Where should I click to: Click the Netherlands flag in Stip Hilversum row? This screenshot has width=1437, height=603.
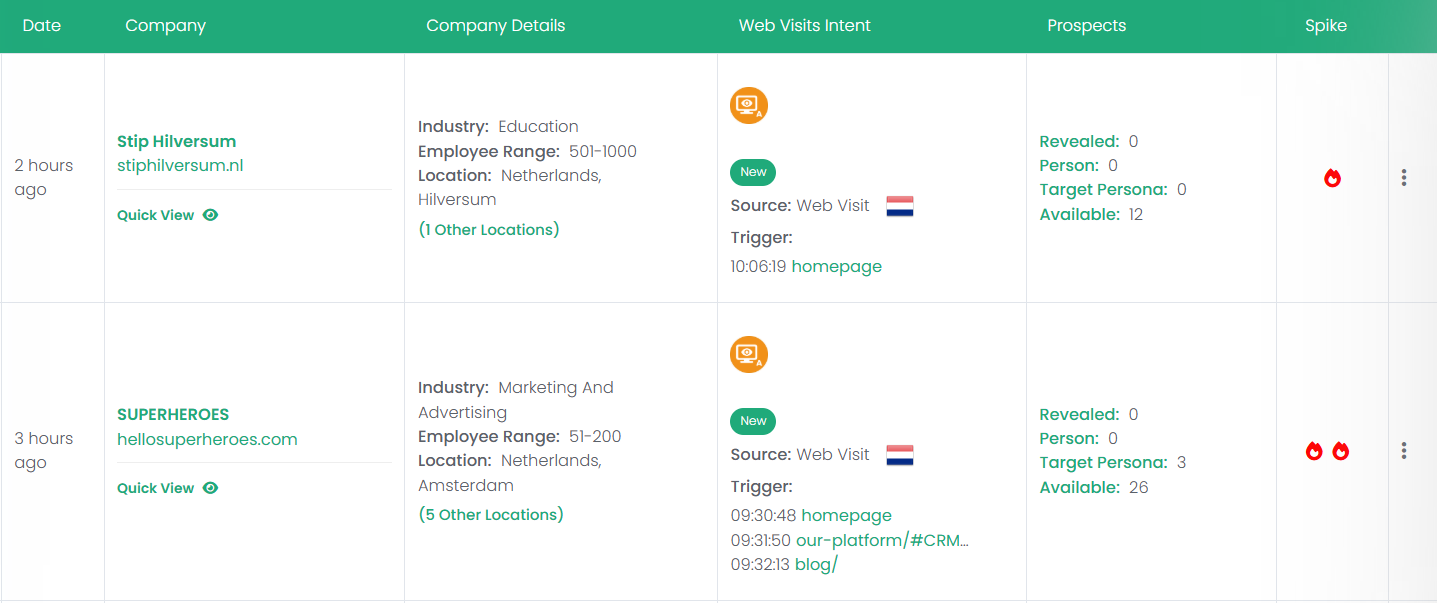pos(900,206)
